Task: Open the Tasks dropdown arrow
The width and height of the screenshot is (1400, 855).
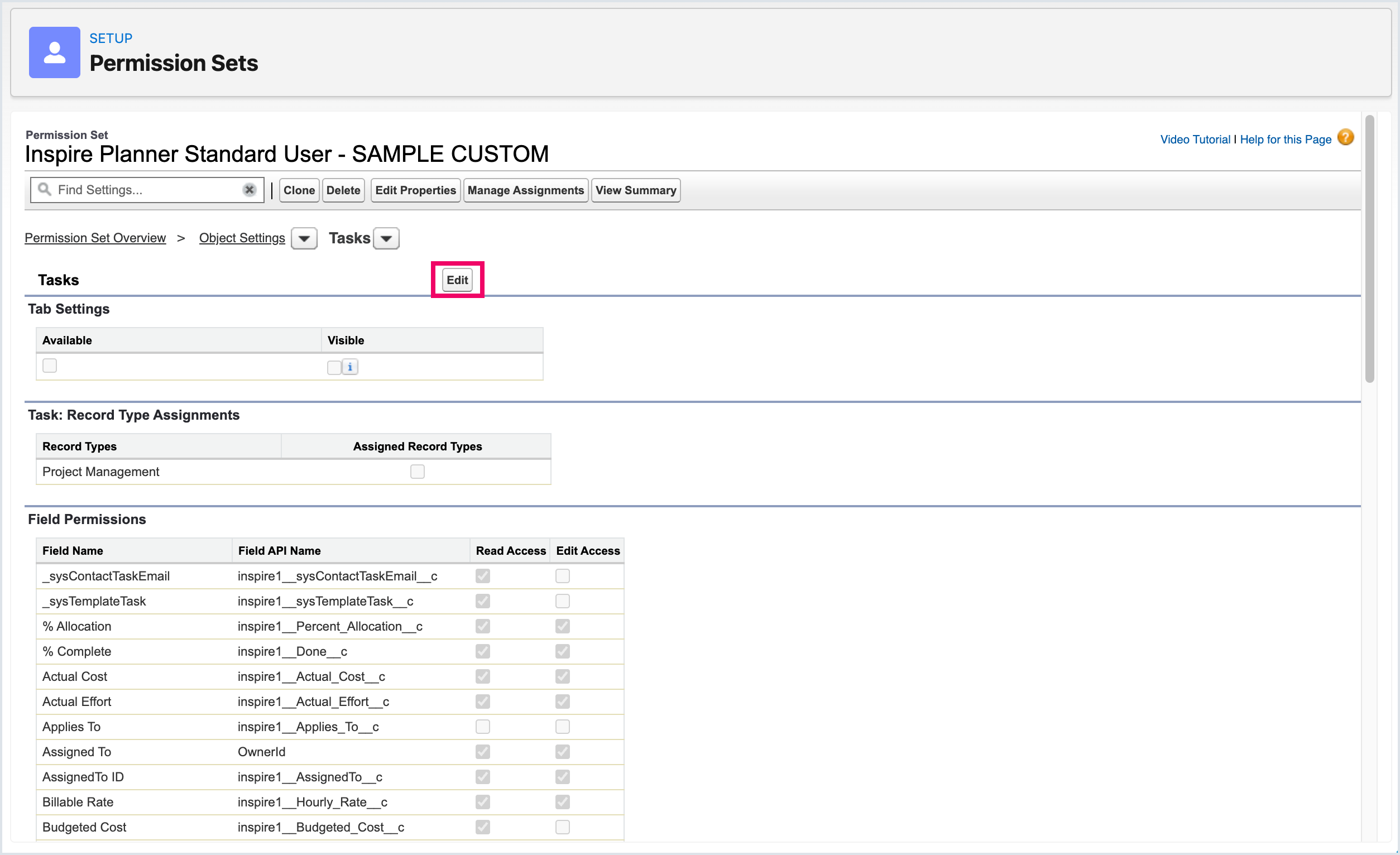Action: tap(386, 239)
